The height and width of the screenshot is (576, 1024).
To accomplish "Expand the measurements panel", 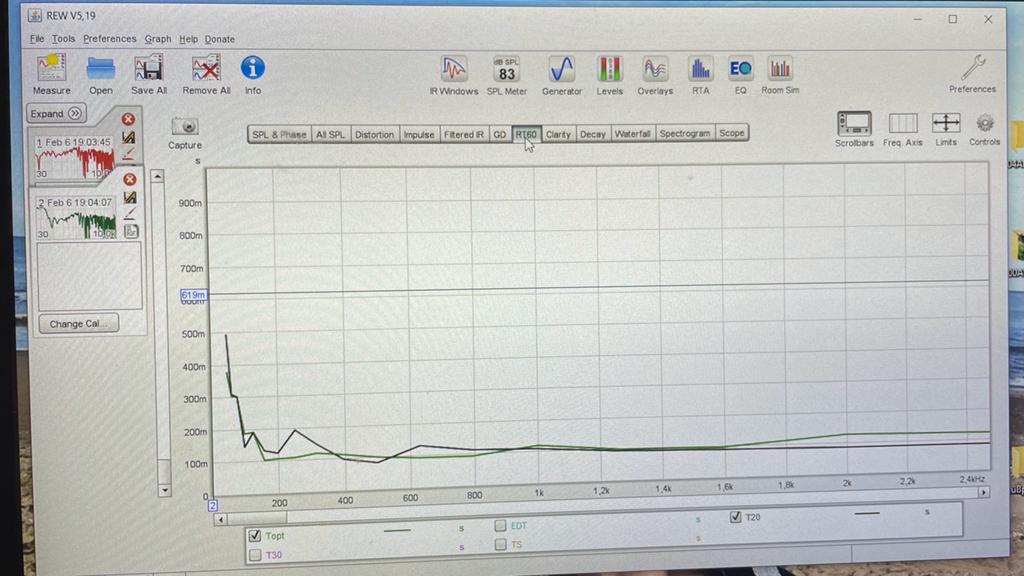I will [x=56, y=114].
